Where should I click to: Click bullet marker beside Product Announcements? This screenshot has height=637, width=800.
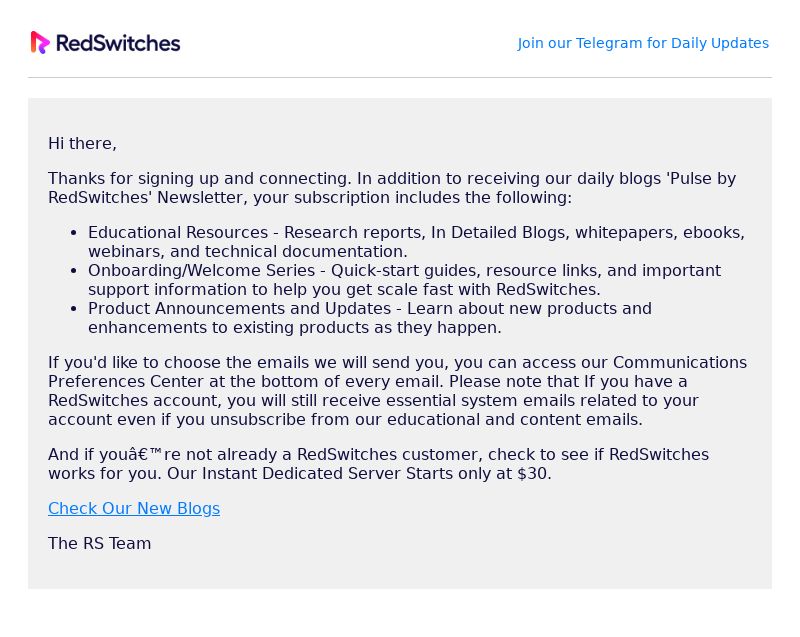74,309
